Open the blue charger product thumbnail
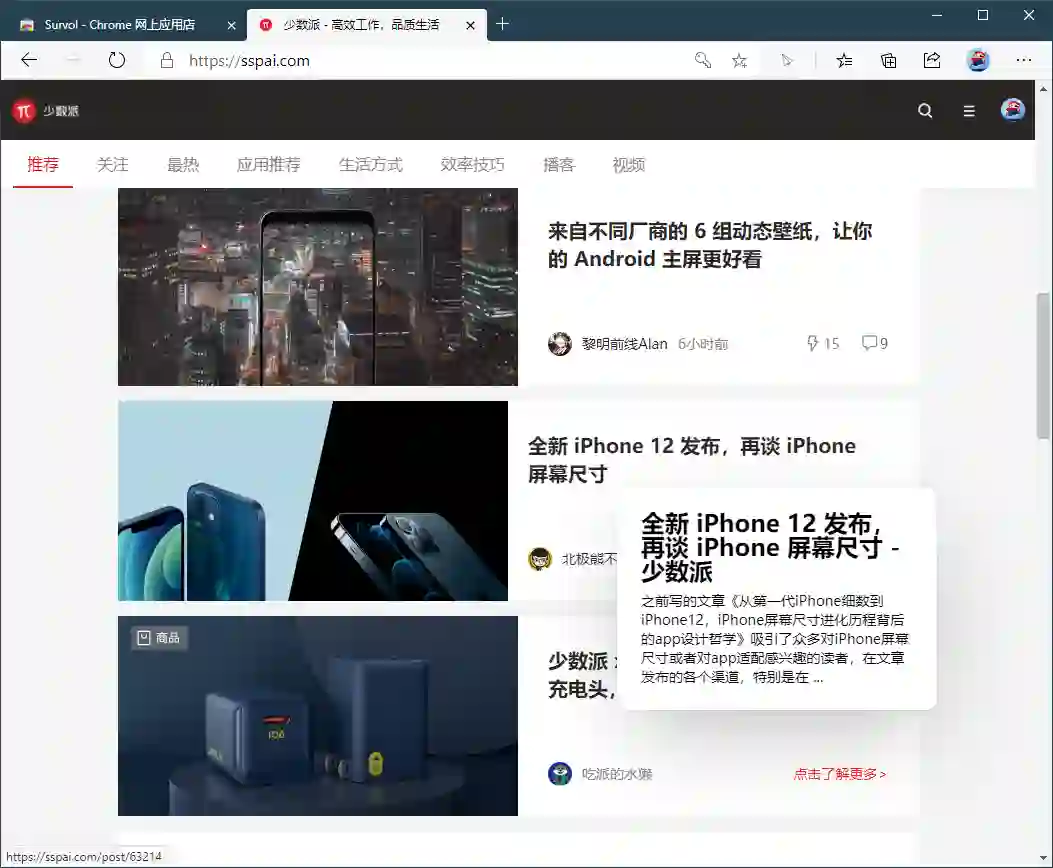The height and width of the screenshot is (868, 1053). pyautogui.click(x=318, y=716)
